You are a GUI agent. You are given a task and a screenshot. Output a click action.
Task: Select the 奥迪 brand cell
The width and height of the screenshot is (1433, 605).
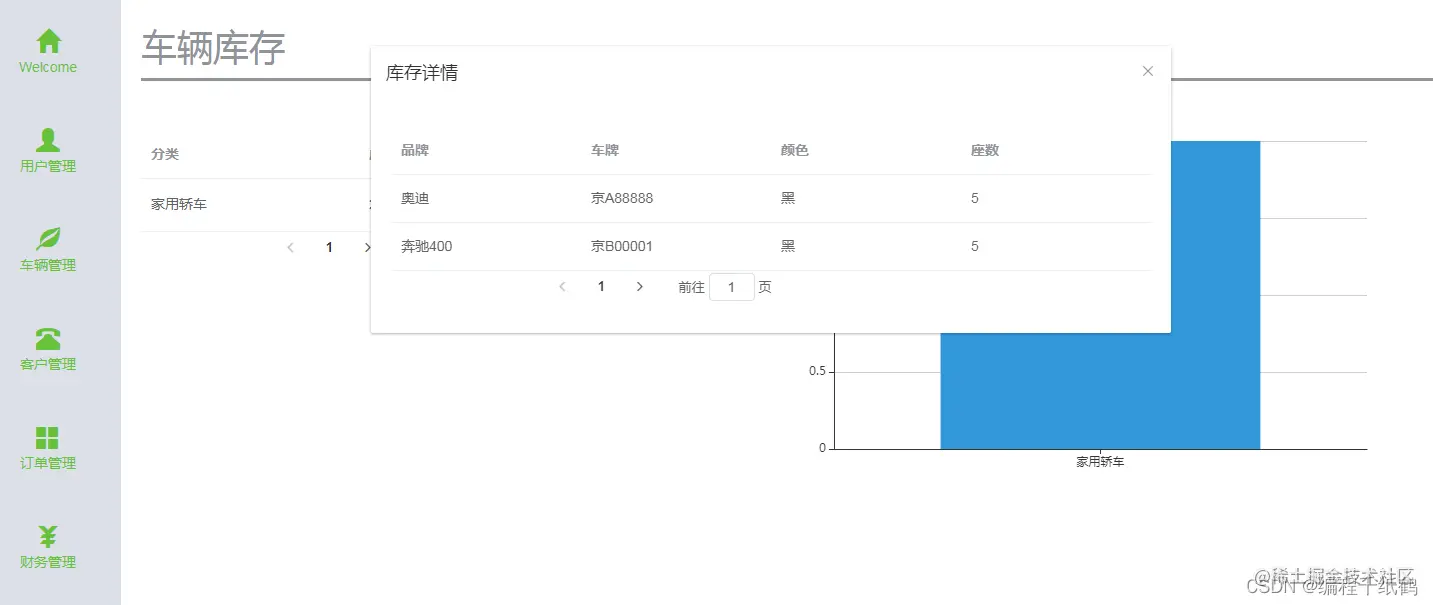pyautogui.click(x=415, y=198)
